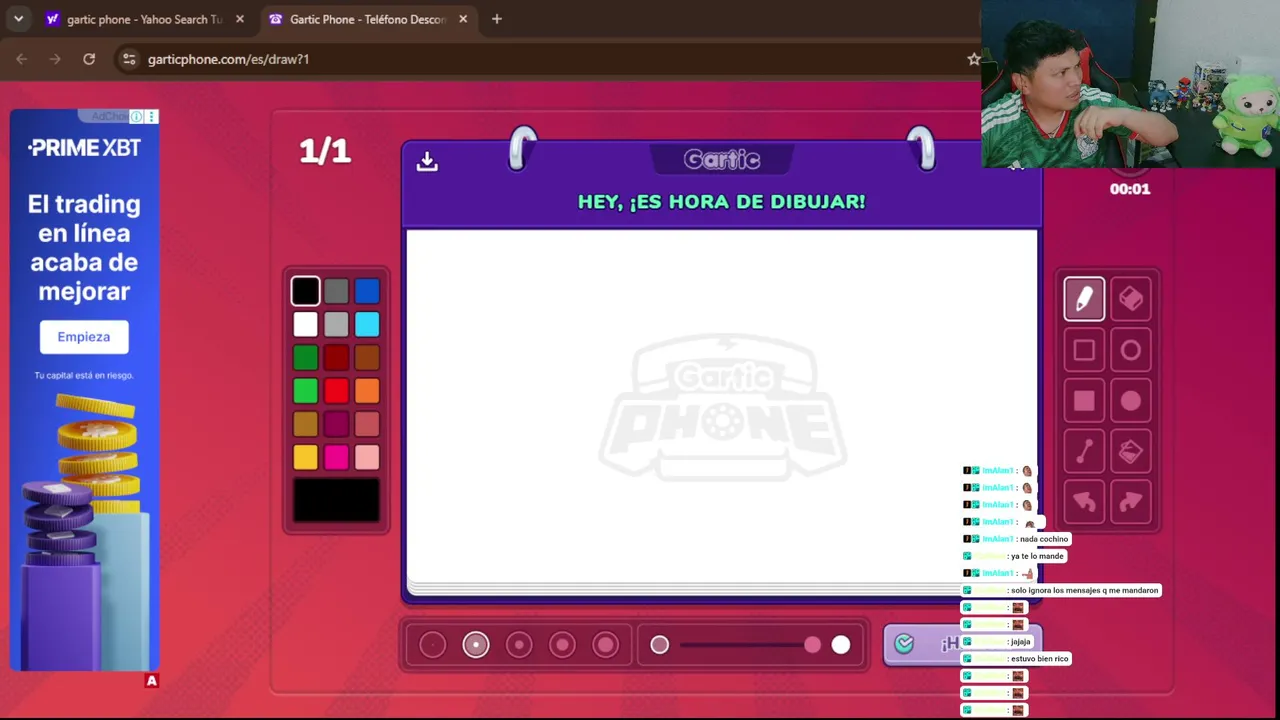Bookmark this page with the star icon
The image size is (1280, 720).
coord(973,59)
